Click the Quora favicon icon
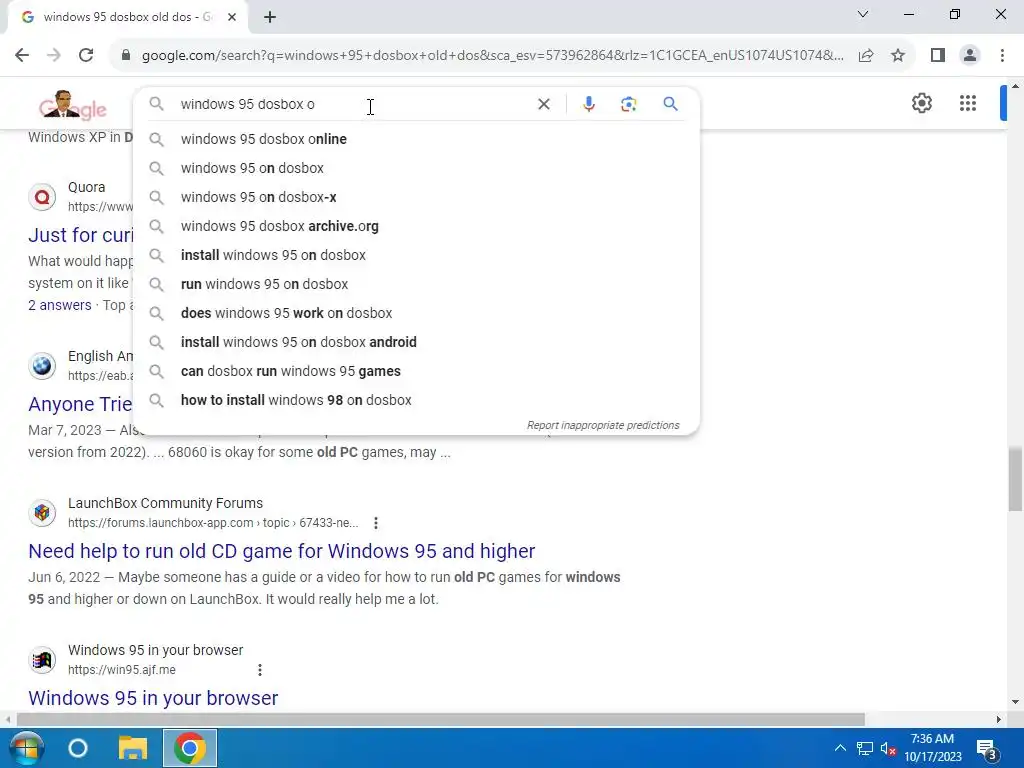The height and width of the screenshot is (768, 1024). tap(42, 197)
